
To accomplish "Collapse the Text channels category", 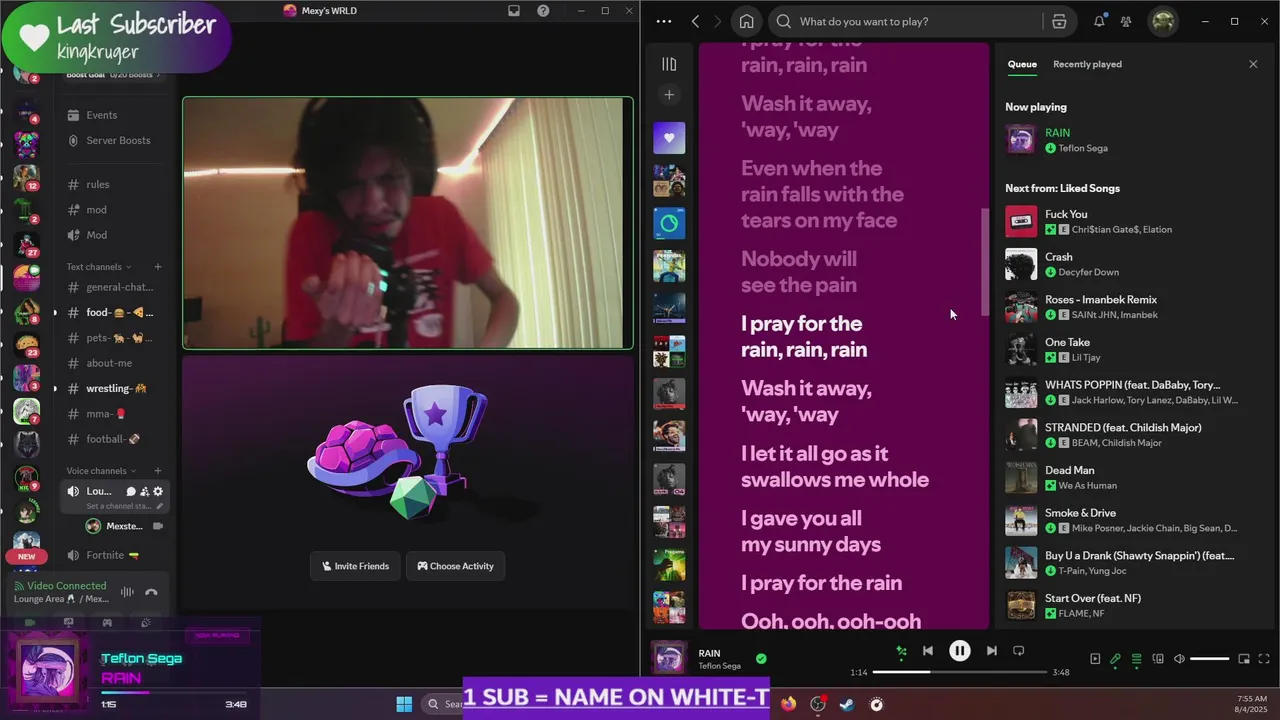I will [99, 267].
